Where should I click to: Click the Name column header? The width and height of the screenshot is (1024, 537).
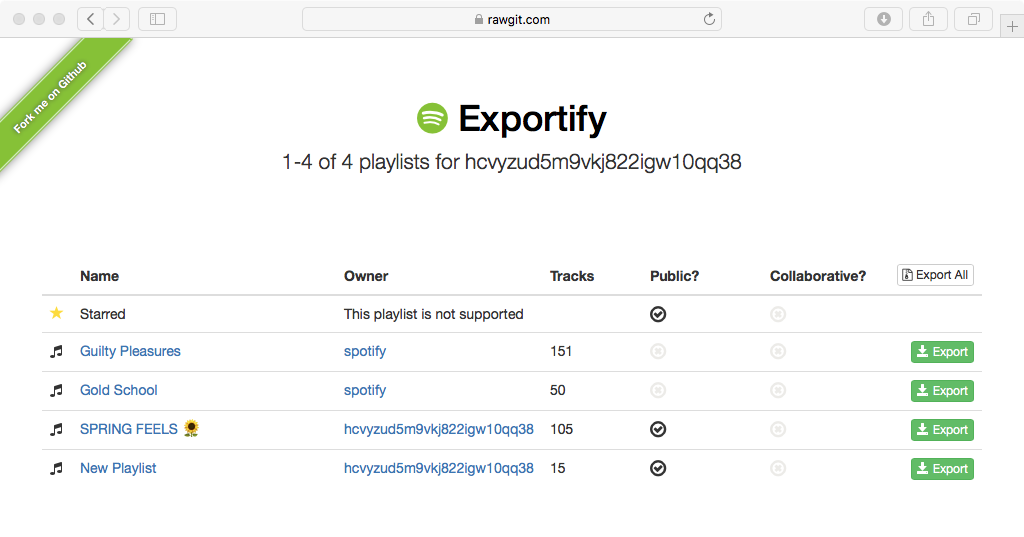99,276
